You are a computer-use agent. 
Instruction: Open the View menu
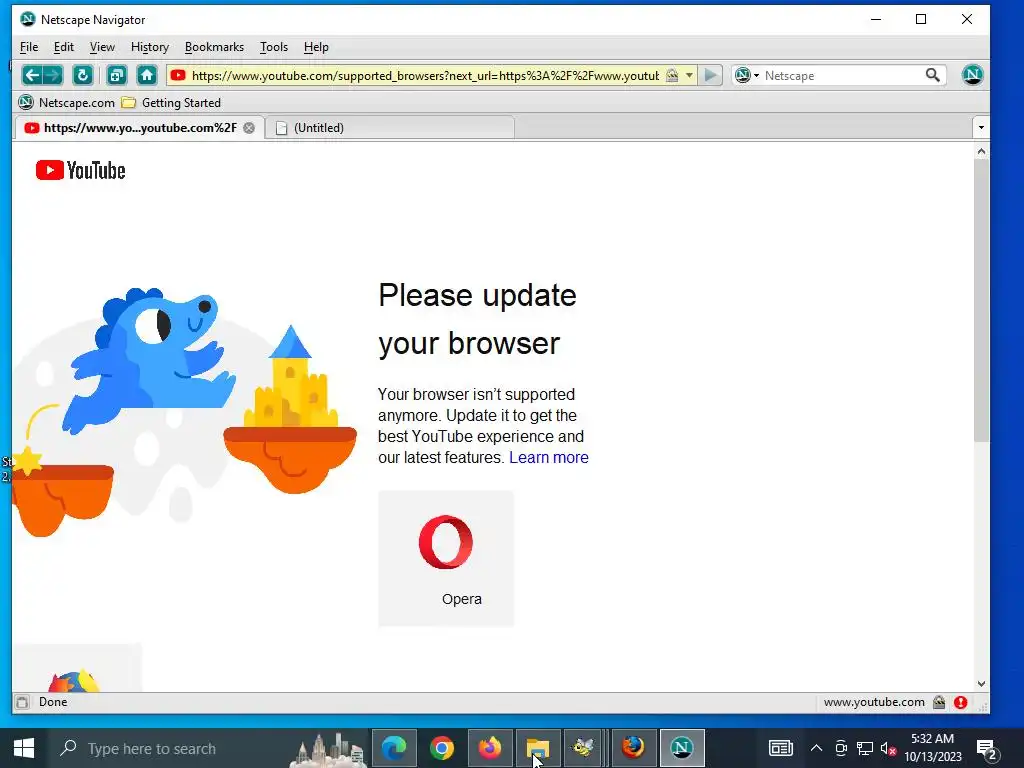click(102, 47)
